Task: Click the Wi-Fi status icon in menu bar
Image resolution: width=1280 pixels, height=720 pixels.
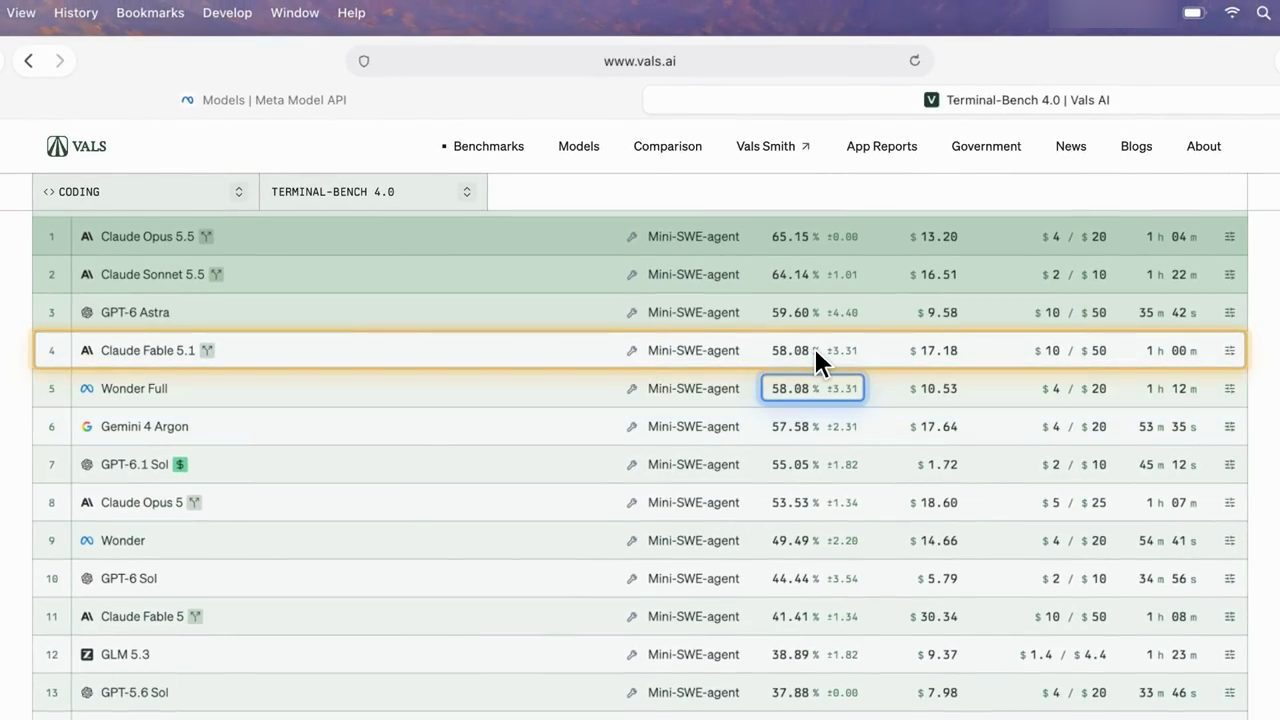Action: point(1233,13)
